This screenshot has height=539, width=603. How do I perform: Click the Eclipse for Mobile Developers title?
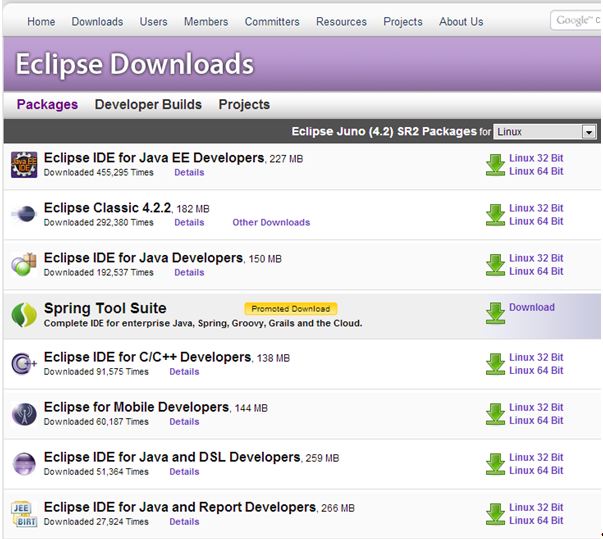click(x=137, y=407)
